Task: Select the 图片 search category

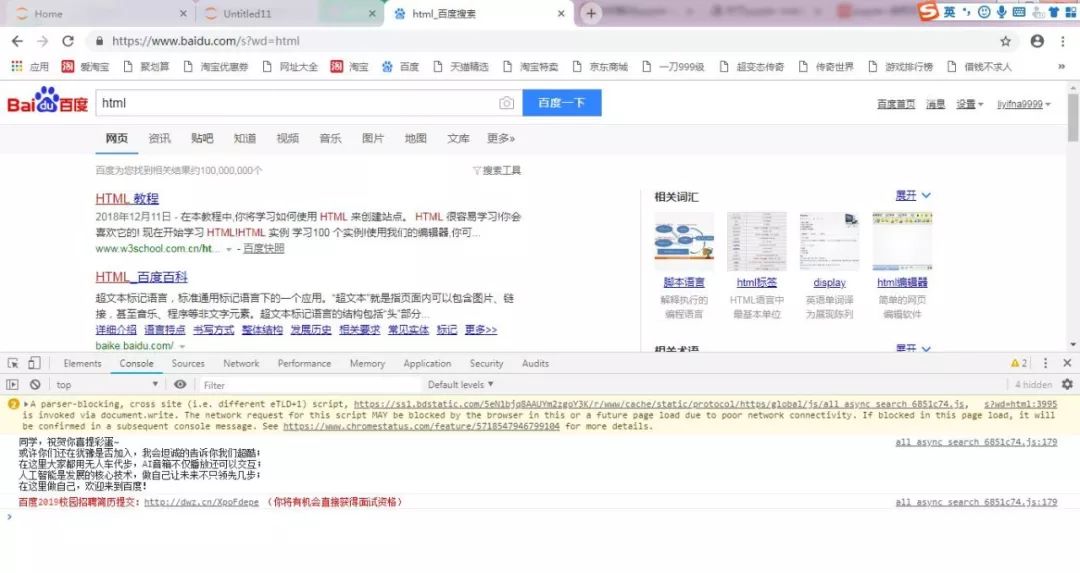Action: point(373,138)
